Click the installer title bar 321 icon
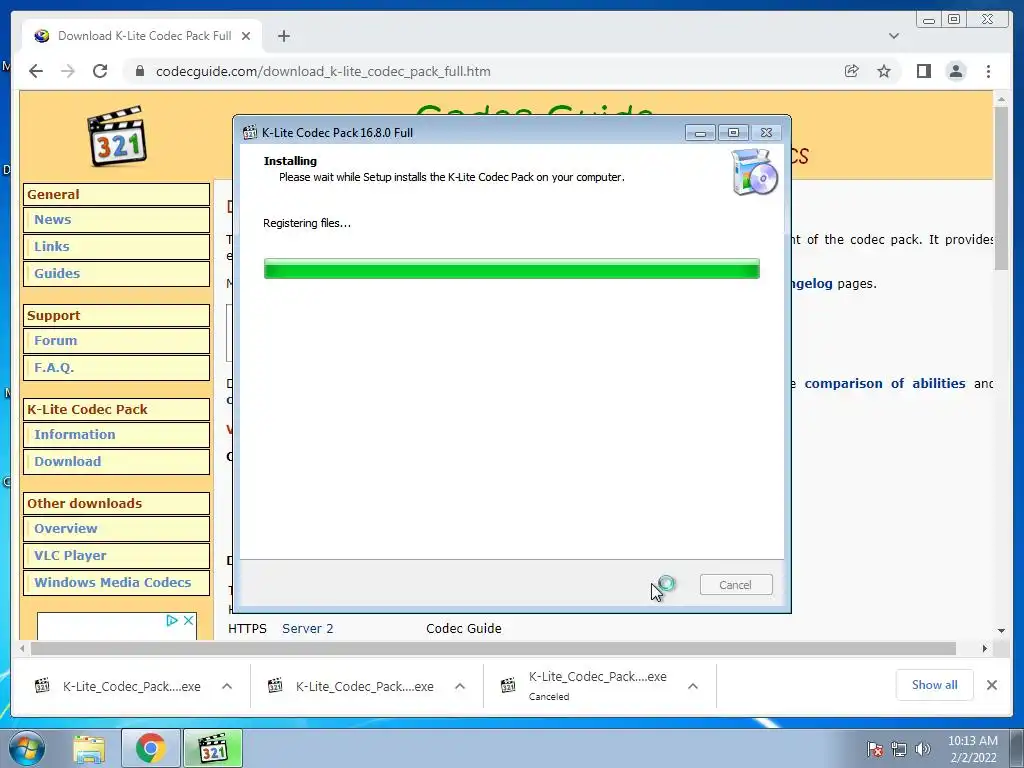Image resolution: width=1024 pixels, height=768 pixels. point(249,133)
